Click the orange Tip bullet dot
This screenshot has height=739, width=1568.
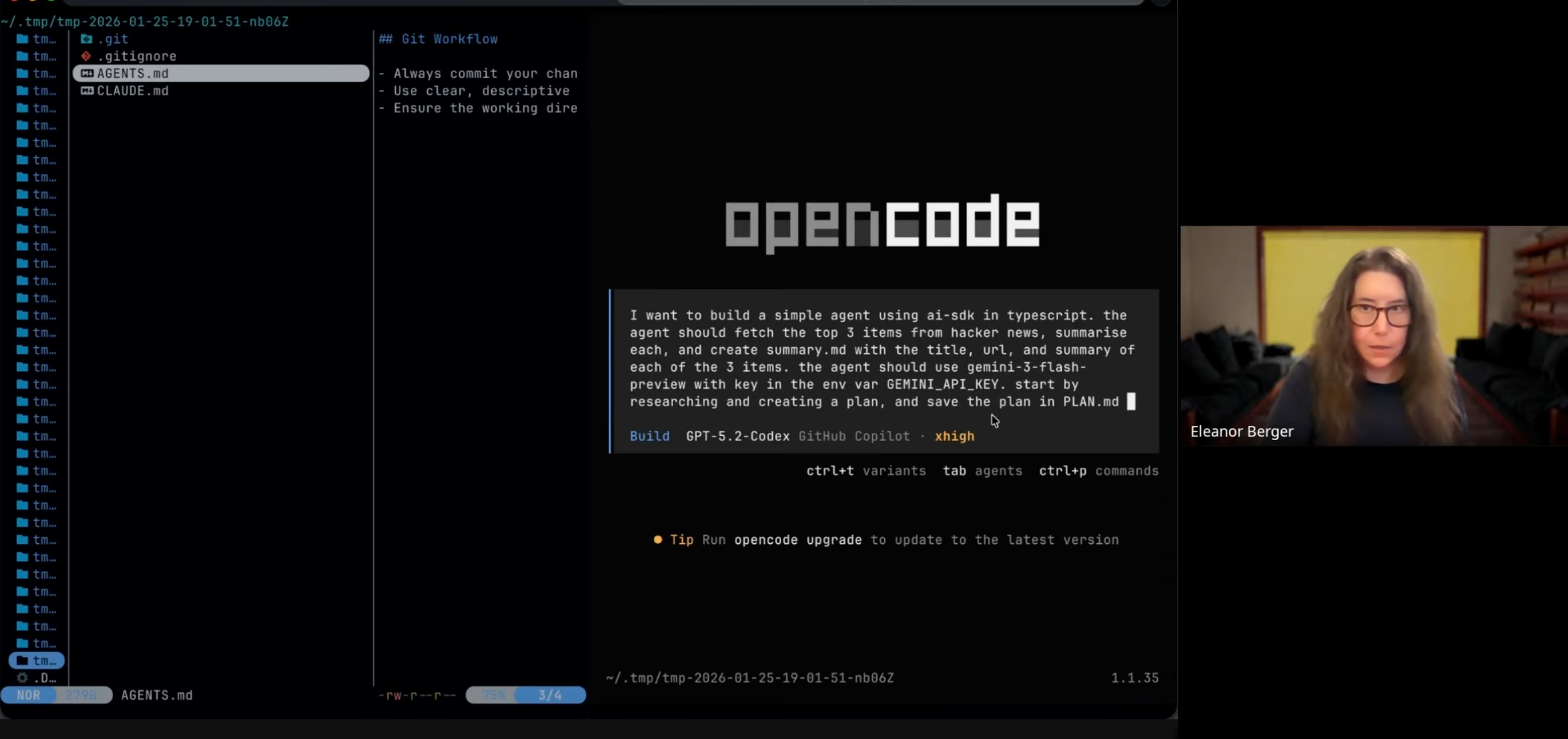click(657, 539)
